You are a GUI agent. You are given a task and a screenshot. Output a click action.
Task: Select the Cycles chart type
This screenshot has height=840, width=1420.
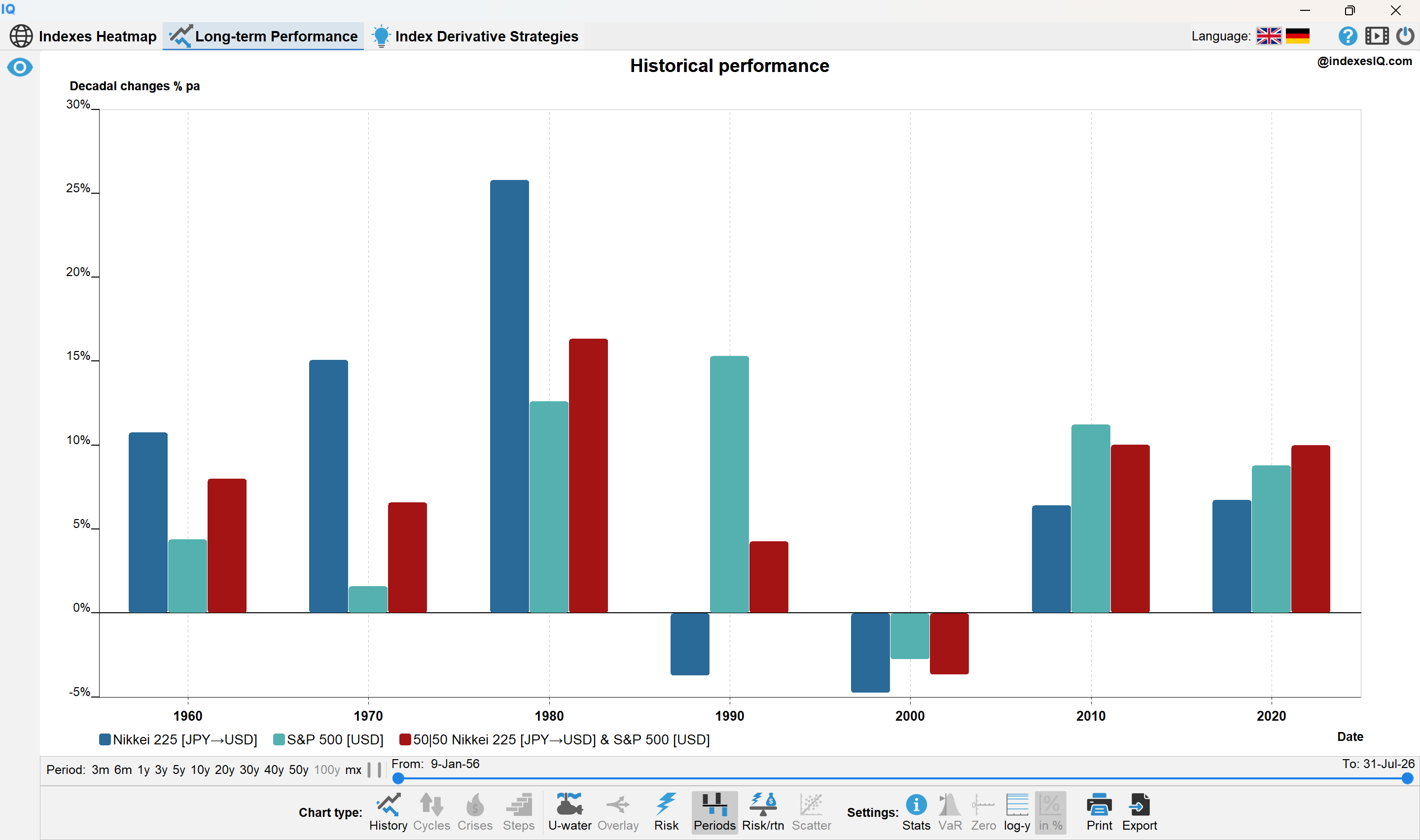pos(431,812)
